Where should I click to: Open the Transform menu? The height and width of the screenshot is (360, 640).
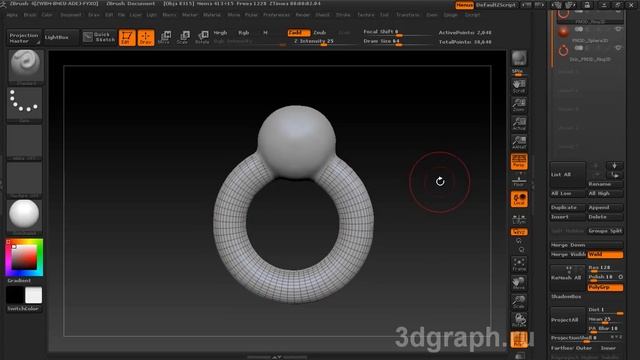pyautogui.click(x=407, y=15)
